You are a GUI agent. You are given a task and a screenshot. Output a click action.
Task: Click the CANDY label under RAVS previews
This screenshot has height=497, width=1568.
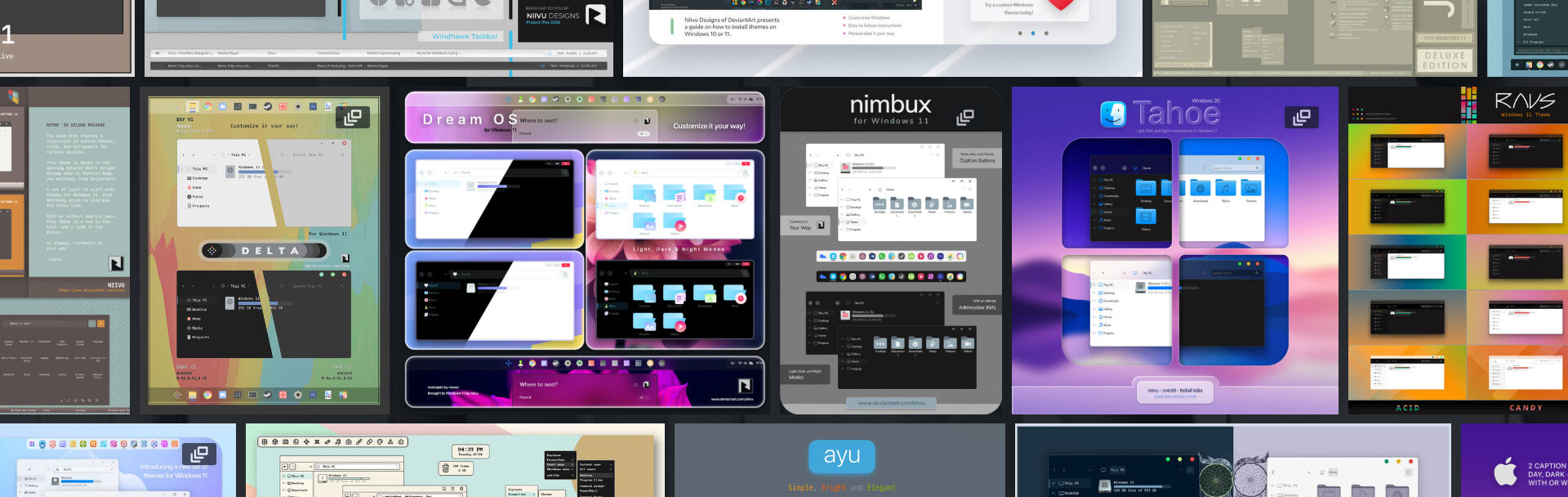point(1526,407)
